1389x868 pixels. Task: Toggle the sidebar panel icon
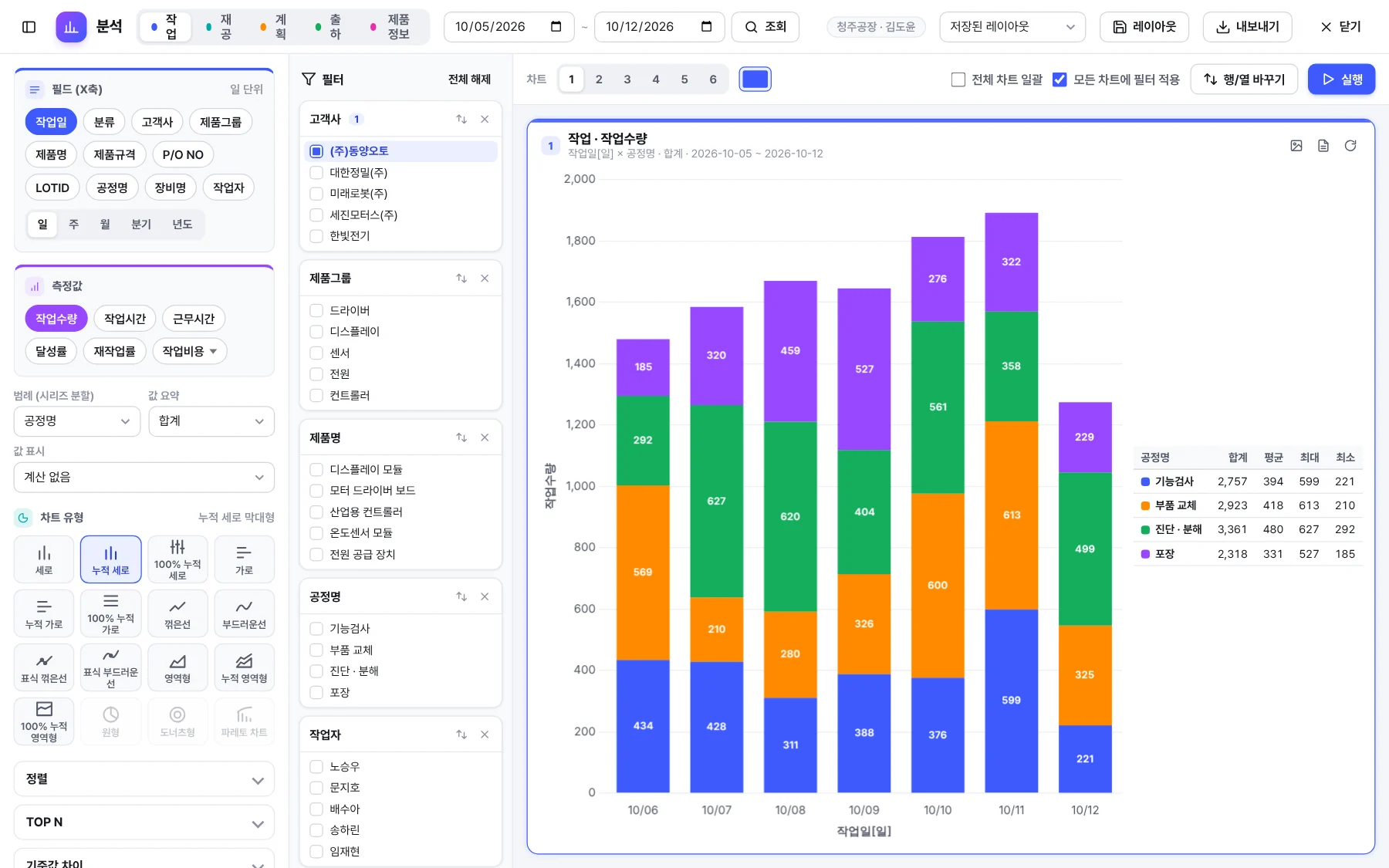(29, 27)
